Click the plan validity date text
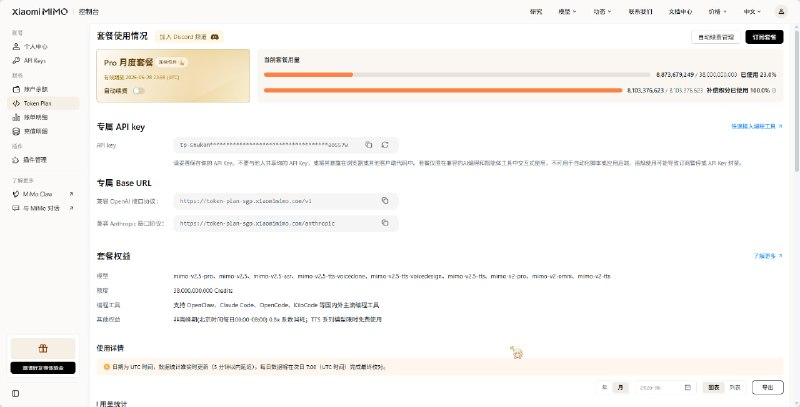Image resolution: width=800 pixels, height=407 pixels. [141, 78]
